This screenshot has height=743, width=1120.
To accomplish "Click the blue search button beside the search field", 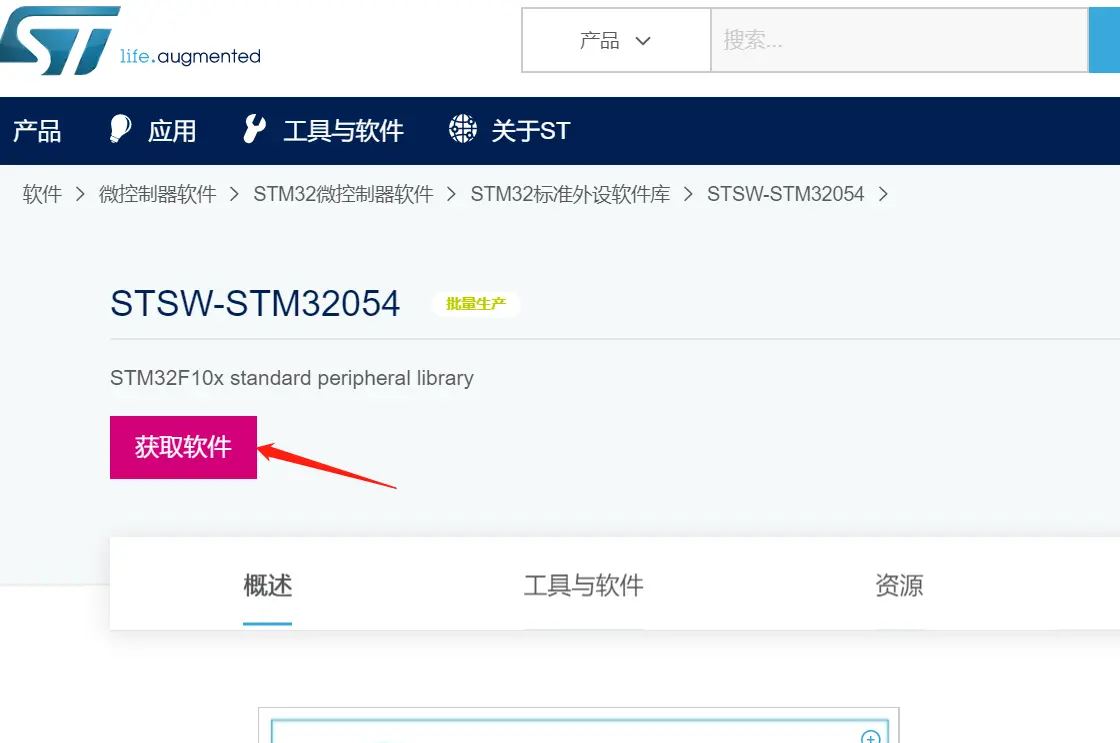I will point(1104,41).
